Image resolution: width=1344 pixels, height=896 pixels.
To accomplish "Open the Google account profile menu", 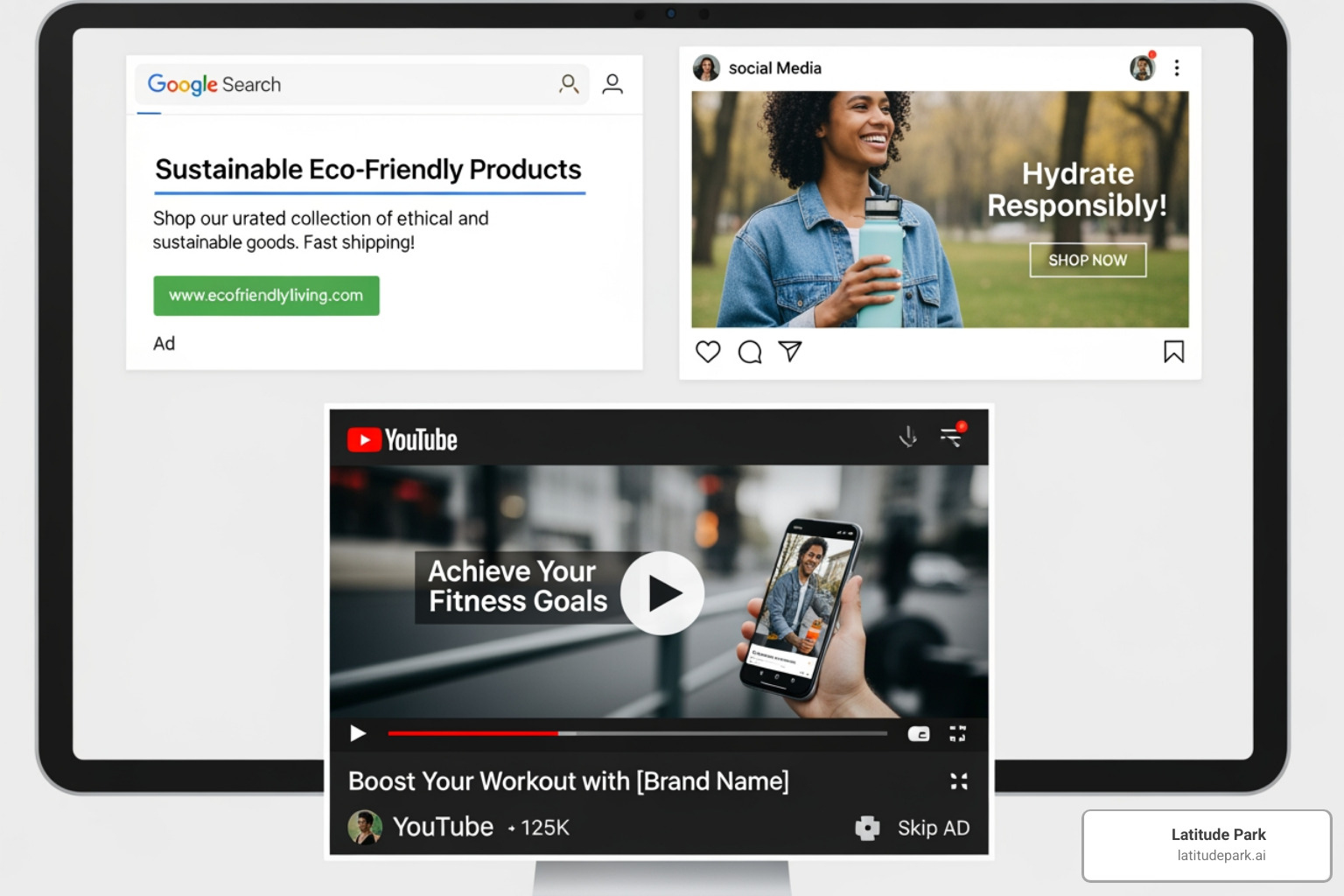I will [613, 84].
